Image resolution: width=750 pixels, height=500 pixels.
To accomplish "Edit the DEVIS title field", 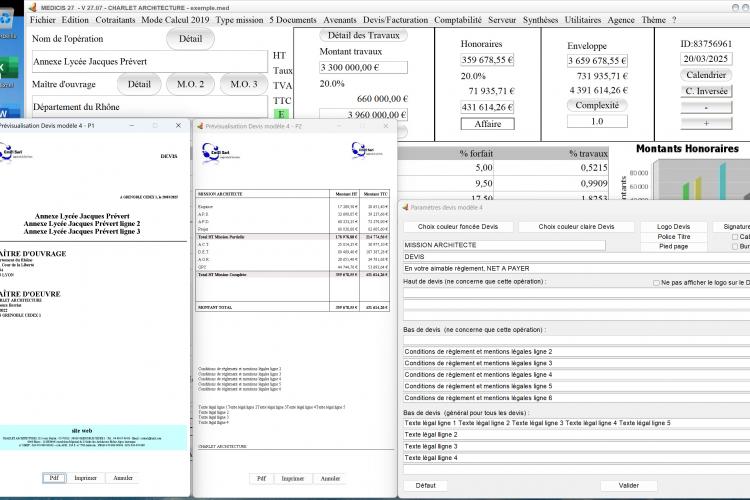I will 576,257.
